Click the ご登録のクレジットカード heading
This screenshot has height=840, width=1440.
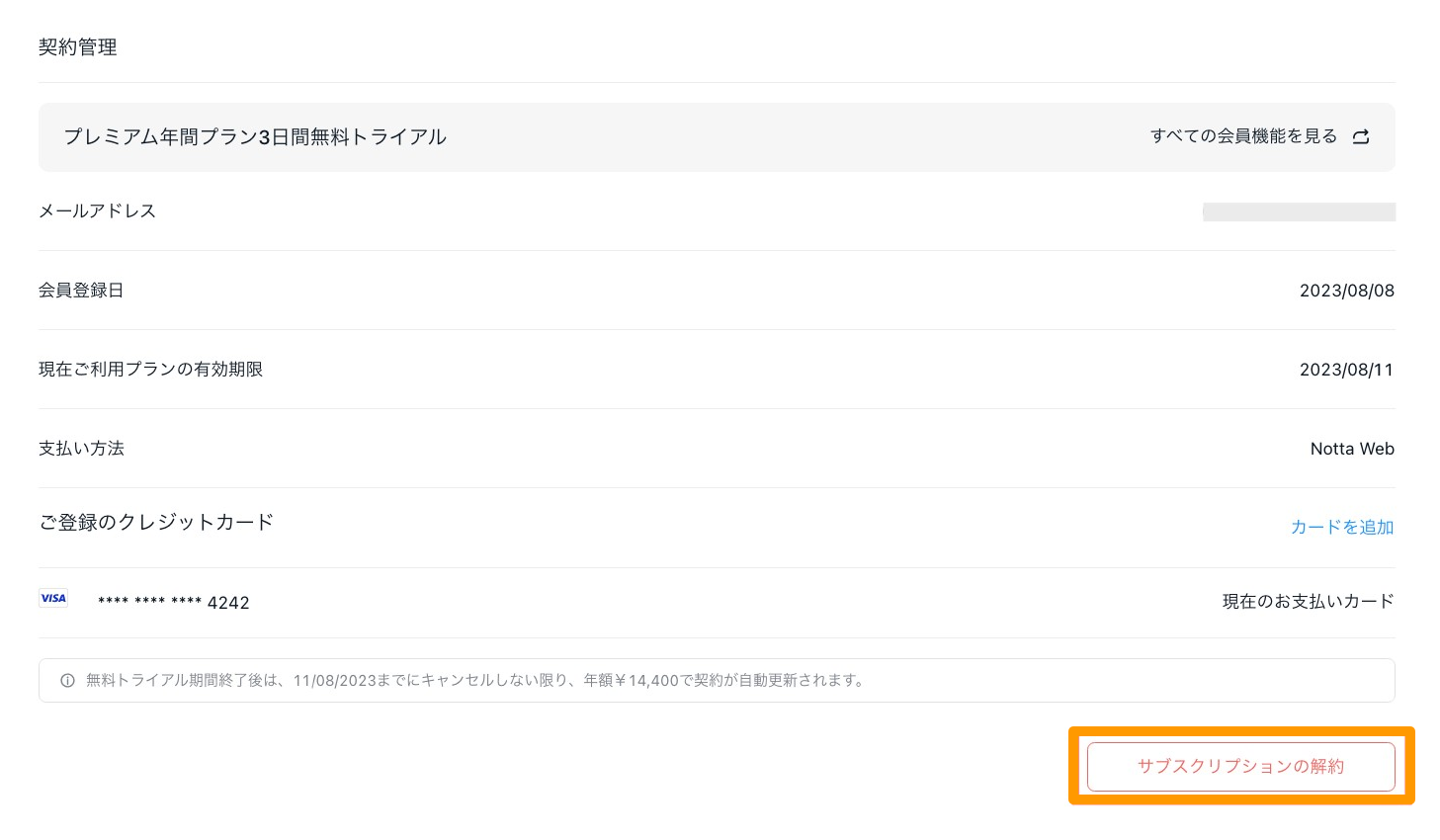click(x=156, y=523)
